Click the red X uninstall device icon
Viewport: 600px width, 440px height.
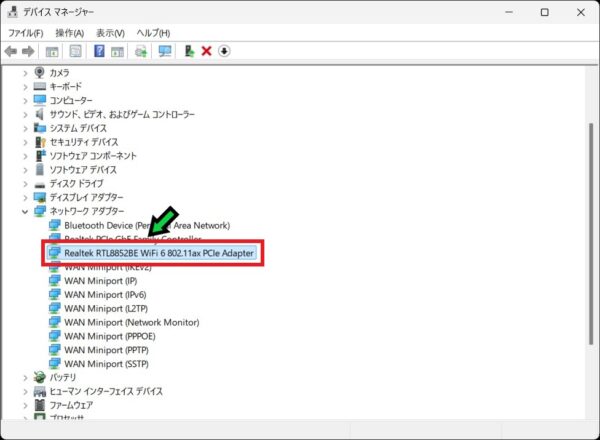[x=206, y=51]
